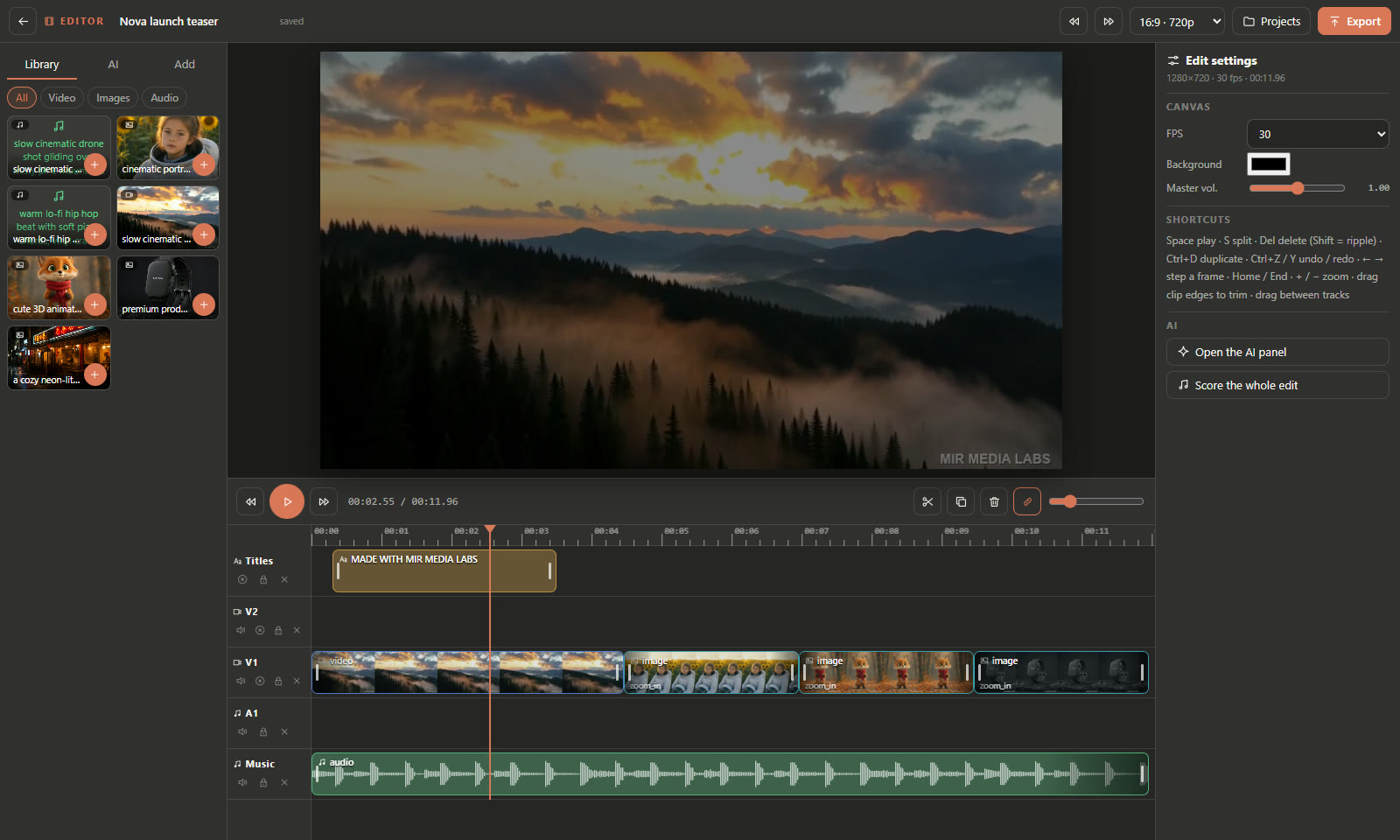The width and height of the screenshot is (1400, 840).
Task: Mute the V1 track
Action: click(x=241, y=681)
